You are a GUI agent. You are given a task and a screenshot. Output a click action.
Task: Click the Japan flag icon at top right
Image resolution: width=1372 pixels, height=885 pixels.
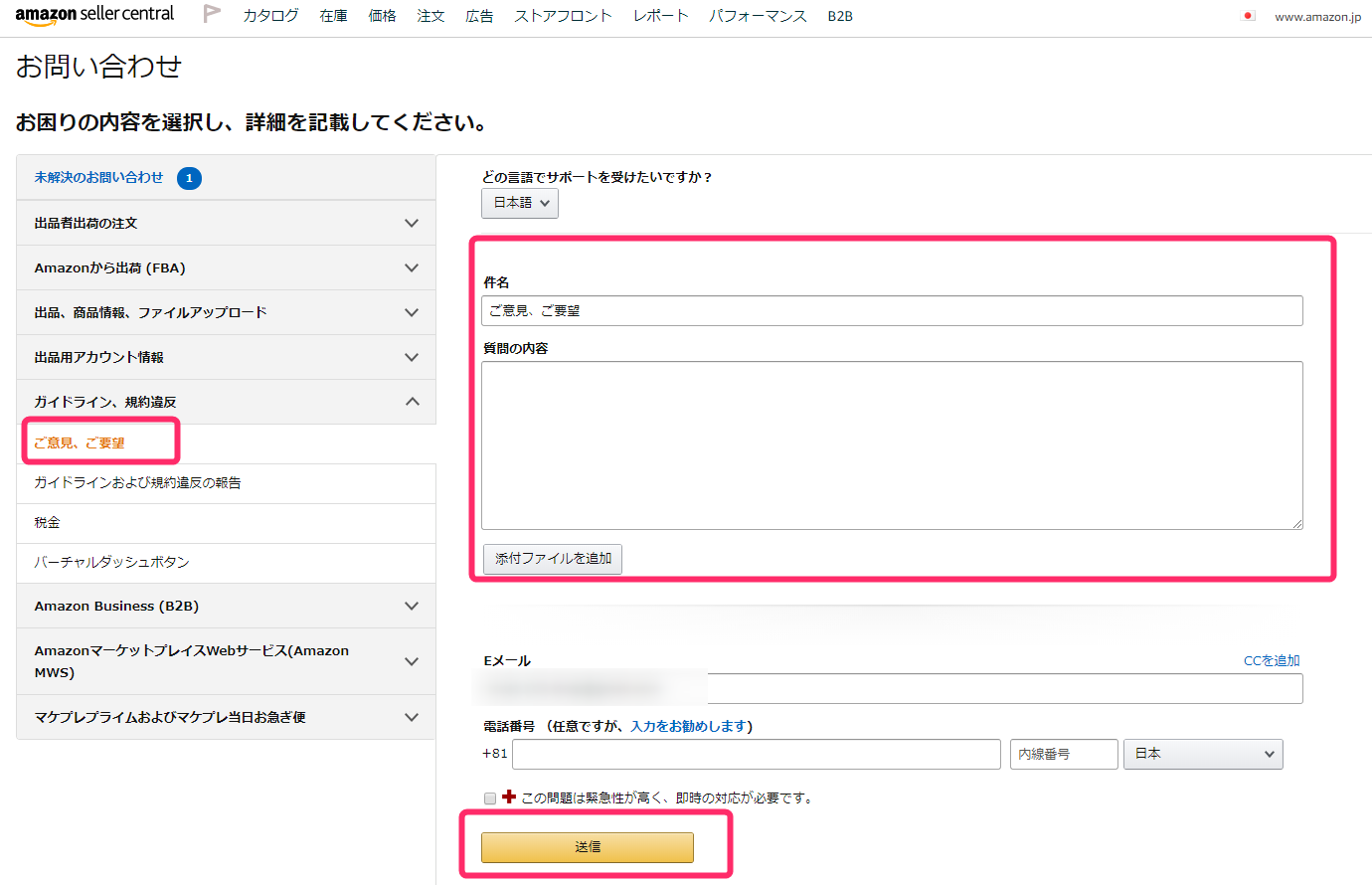click(1249, 16)
